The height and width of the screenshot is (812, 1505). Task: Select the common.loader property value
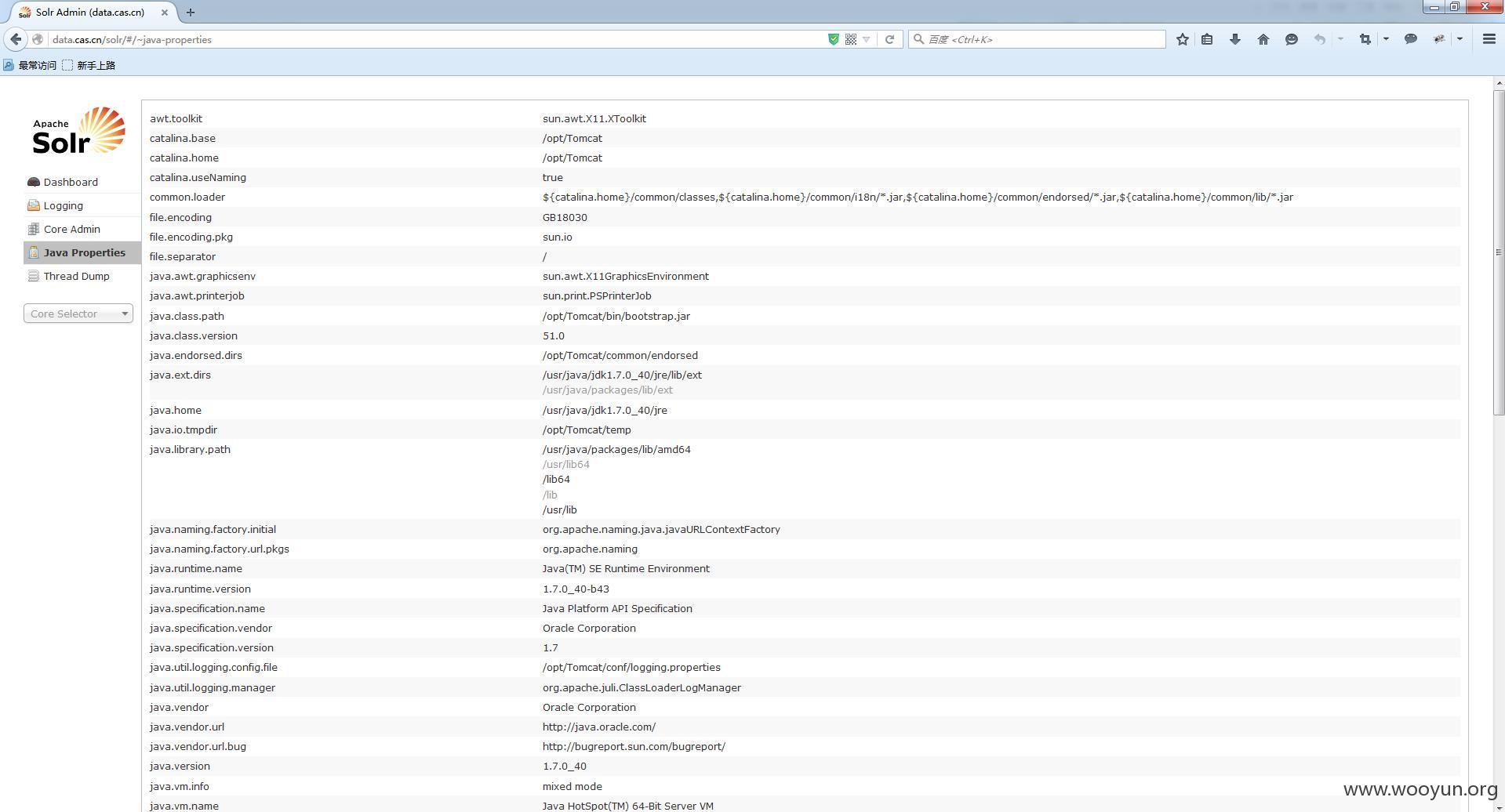918,198
